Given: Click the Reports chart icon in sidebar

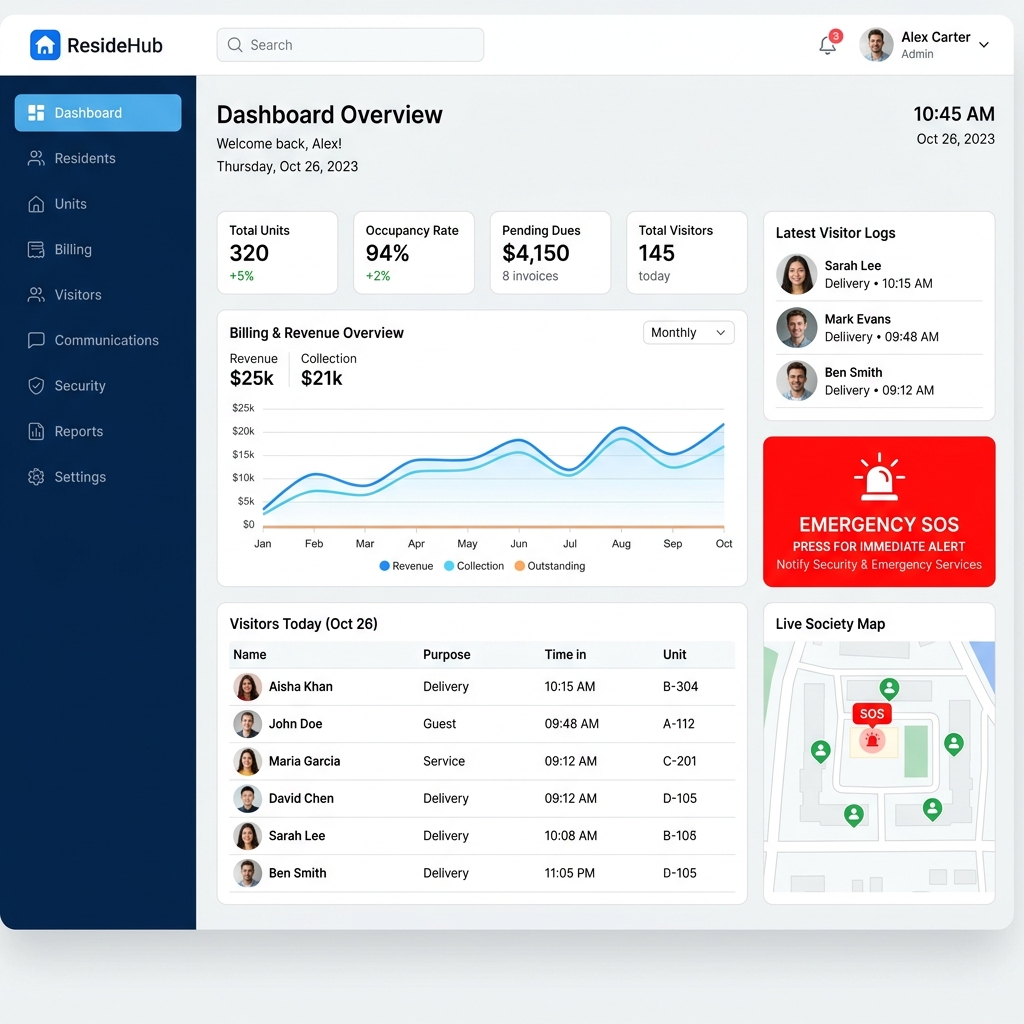Looking at the screenshot, I should (x=36, y=432).
